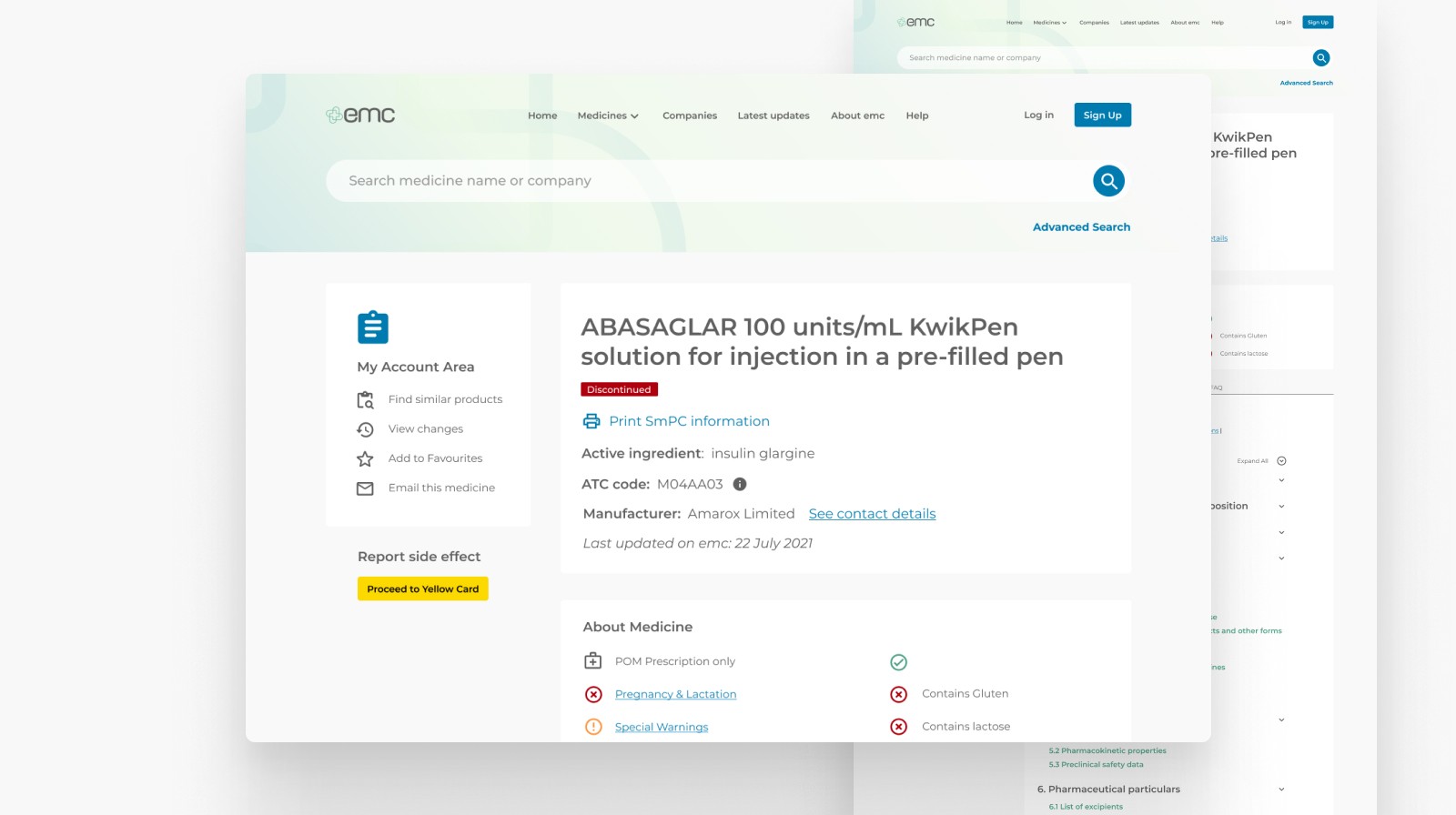This screenshot has height=815, width=1456.
Task: Click the emc logo in the background window
Action: point(915,22)
